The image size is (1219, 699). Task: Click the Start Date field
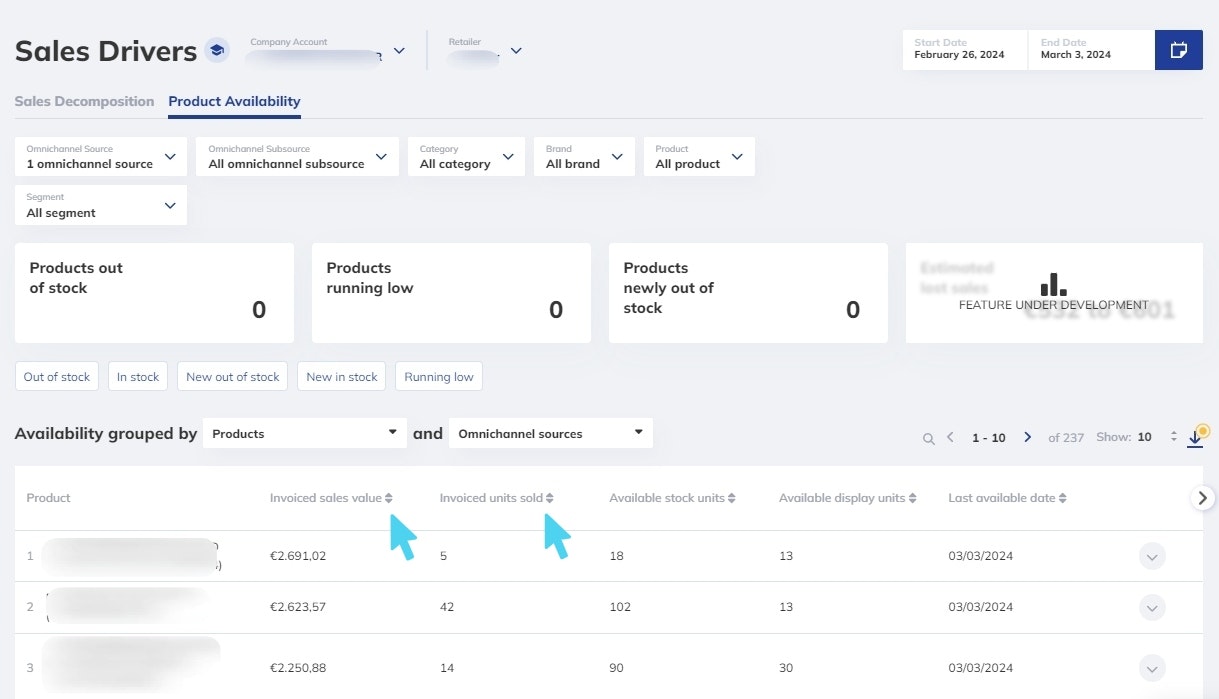964,50
